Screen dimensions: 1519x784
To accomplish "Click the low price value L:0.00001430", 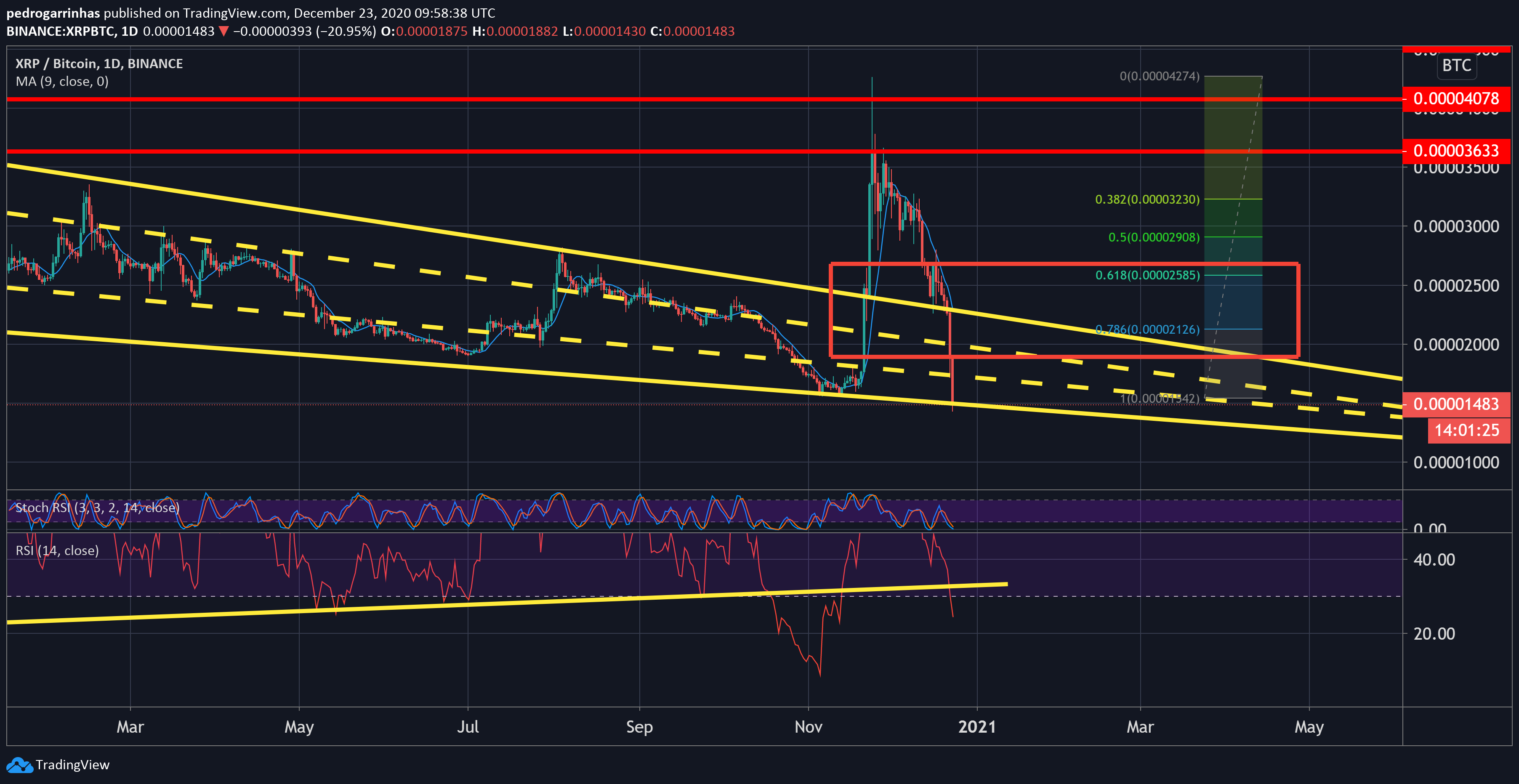I will (x=604, y=31).
